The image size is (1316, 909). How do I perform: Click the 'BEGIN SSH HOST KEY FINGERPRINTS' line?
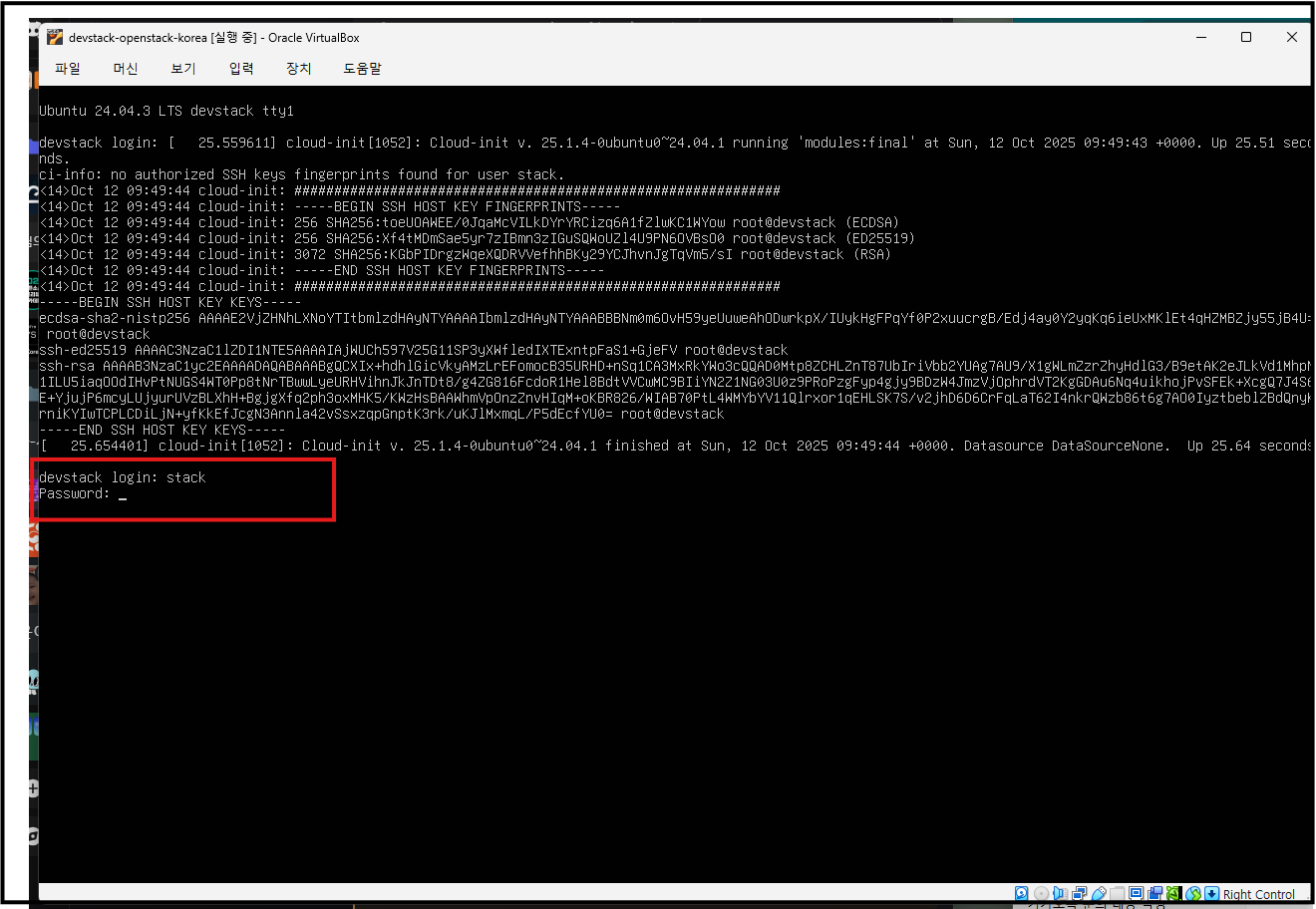coord(329,206)
